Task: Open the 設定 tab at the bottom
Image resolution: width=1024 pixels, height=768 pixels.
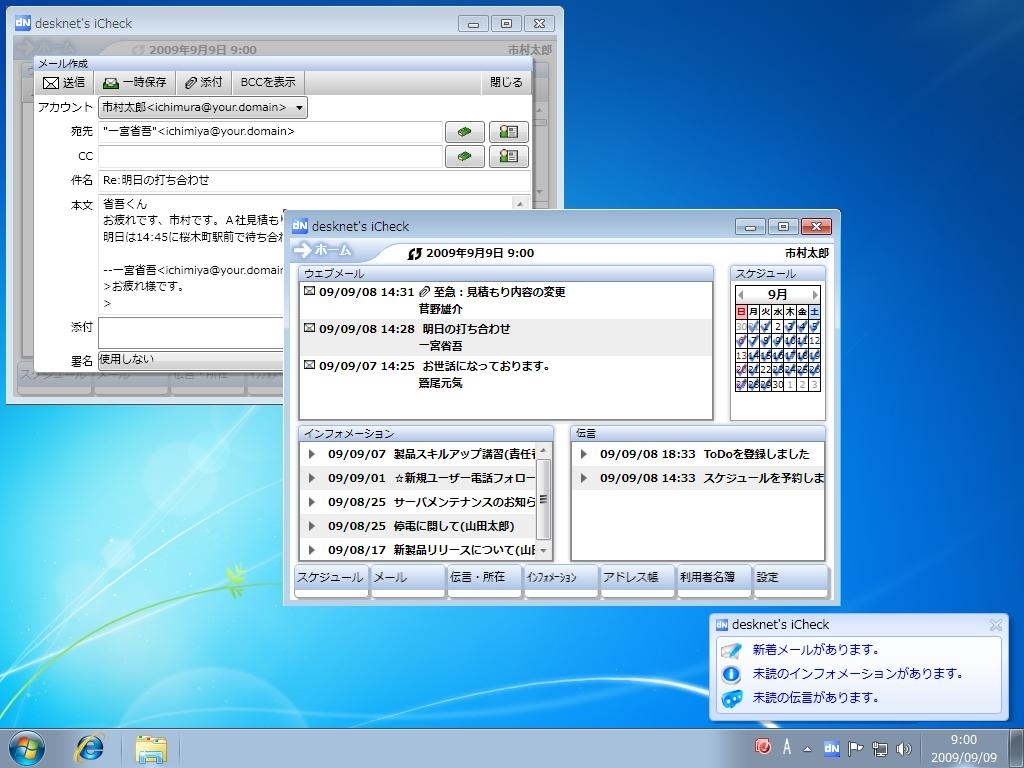Action: [790, 578]
